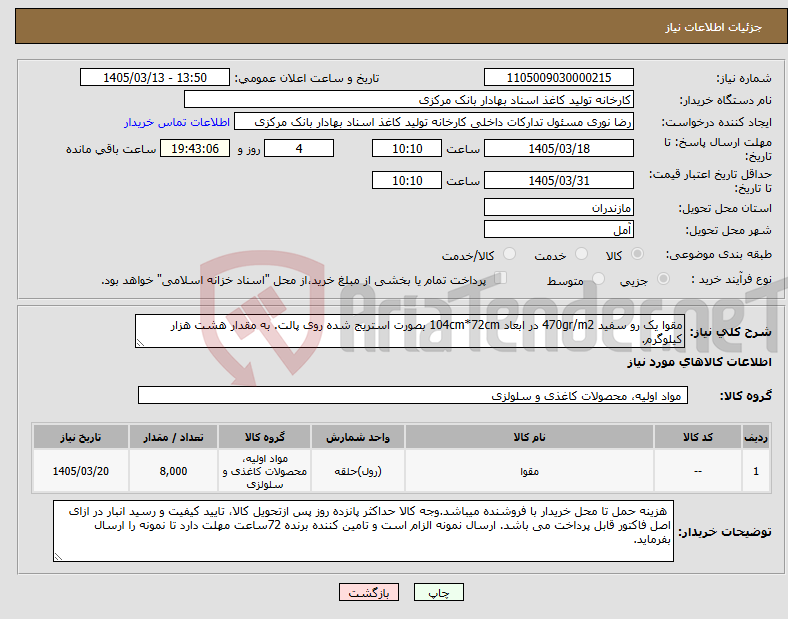Click the شماره نیاز number field

point(558,78)
